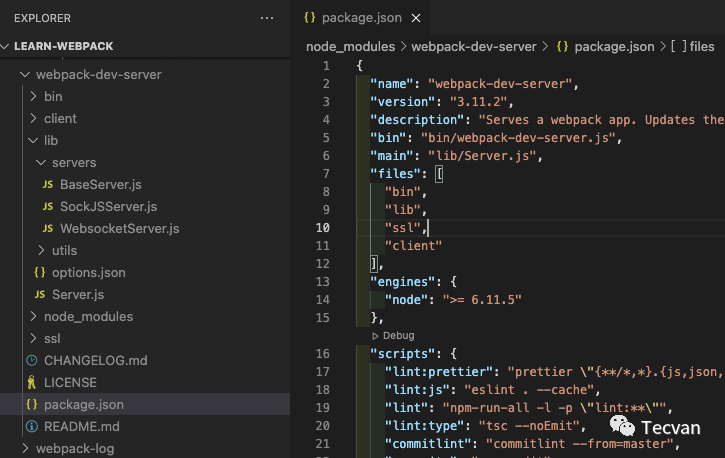The image size is (725, 458).
Task: Expand the bin folder chevron
Action: (33, 96)
